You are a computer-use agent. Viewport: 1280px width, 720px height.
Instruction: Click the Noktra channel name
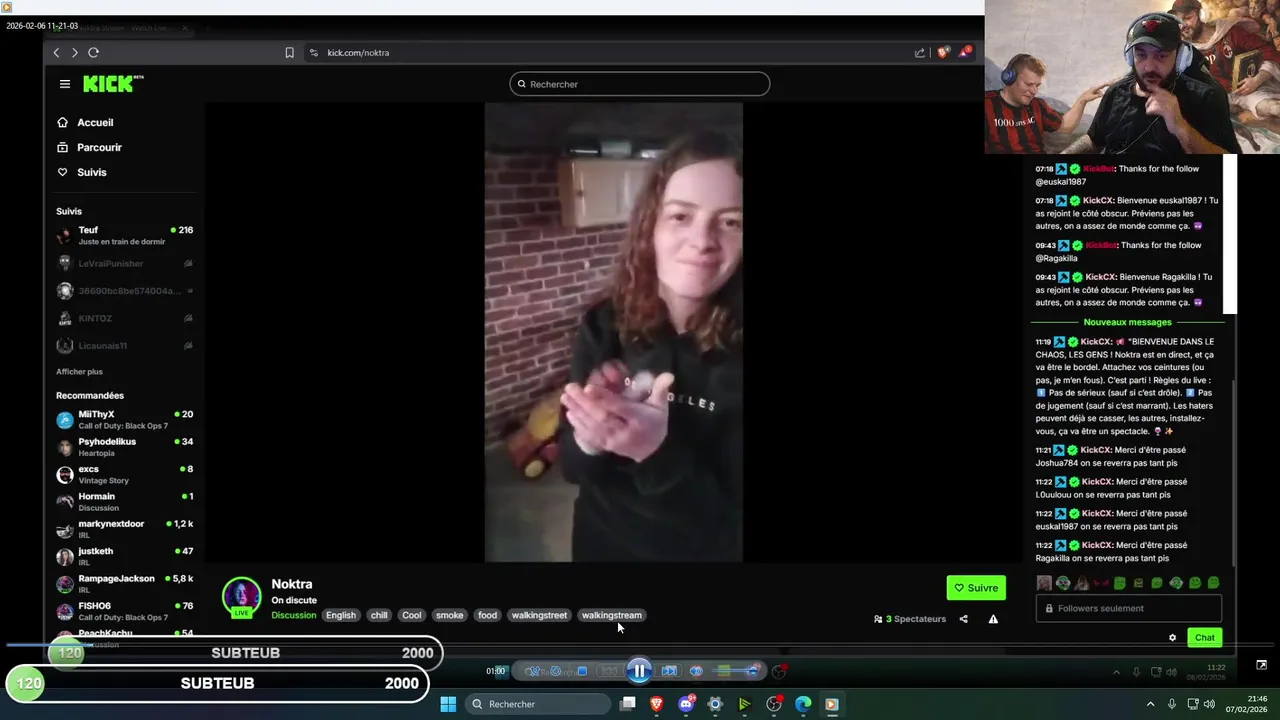coord(292,584)
